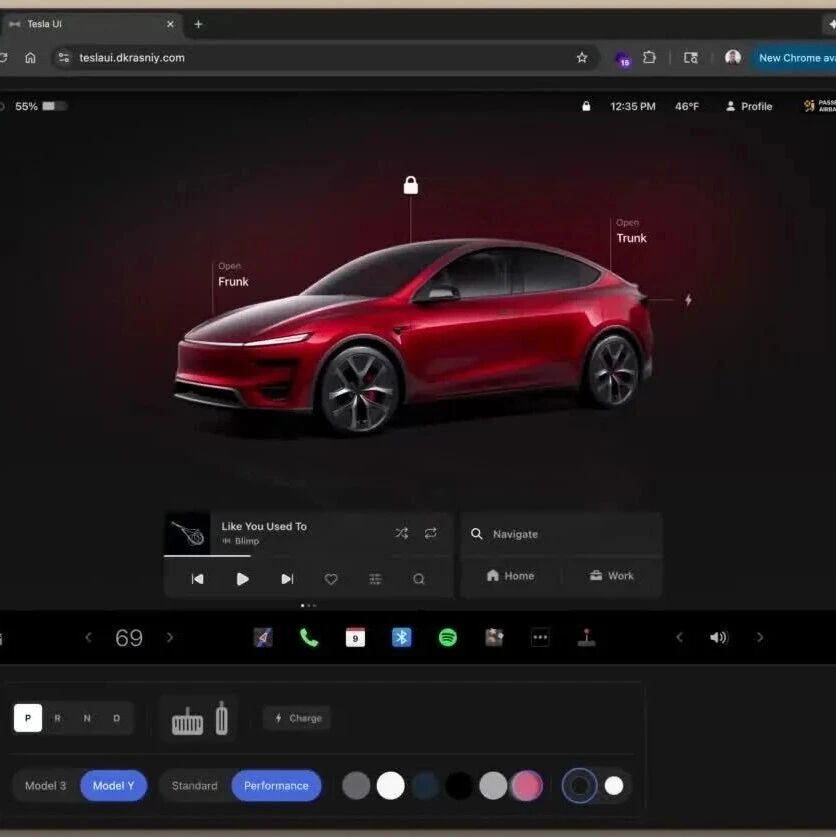Screen dimensions: 836x837
Task: Switch to Model 3
Action: (x=45, y=786)
